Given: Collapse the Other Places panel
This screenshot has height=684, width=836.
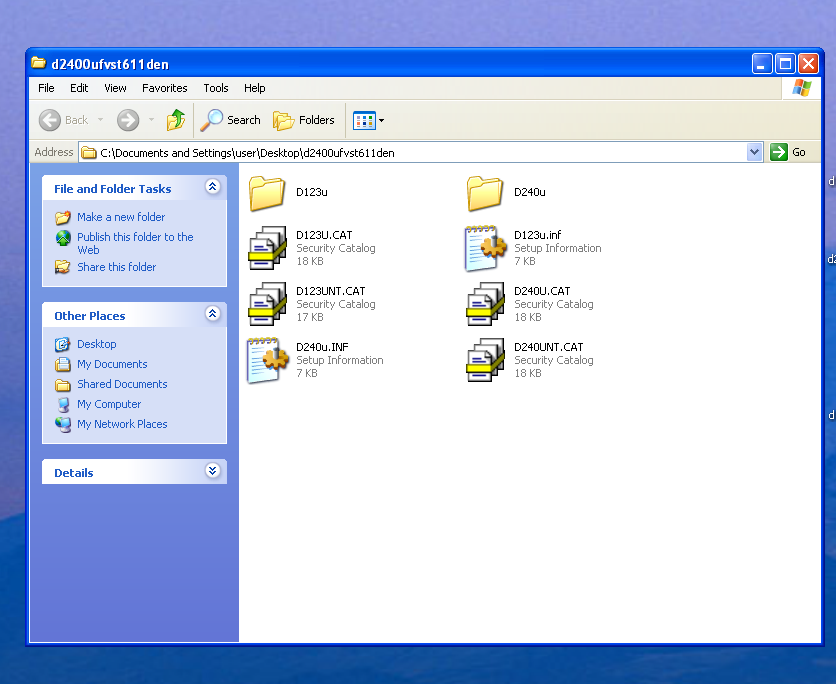Looking at the screenshot, I should tap(213, 313).
